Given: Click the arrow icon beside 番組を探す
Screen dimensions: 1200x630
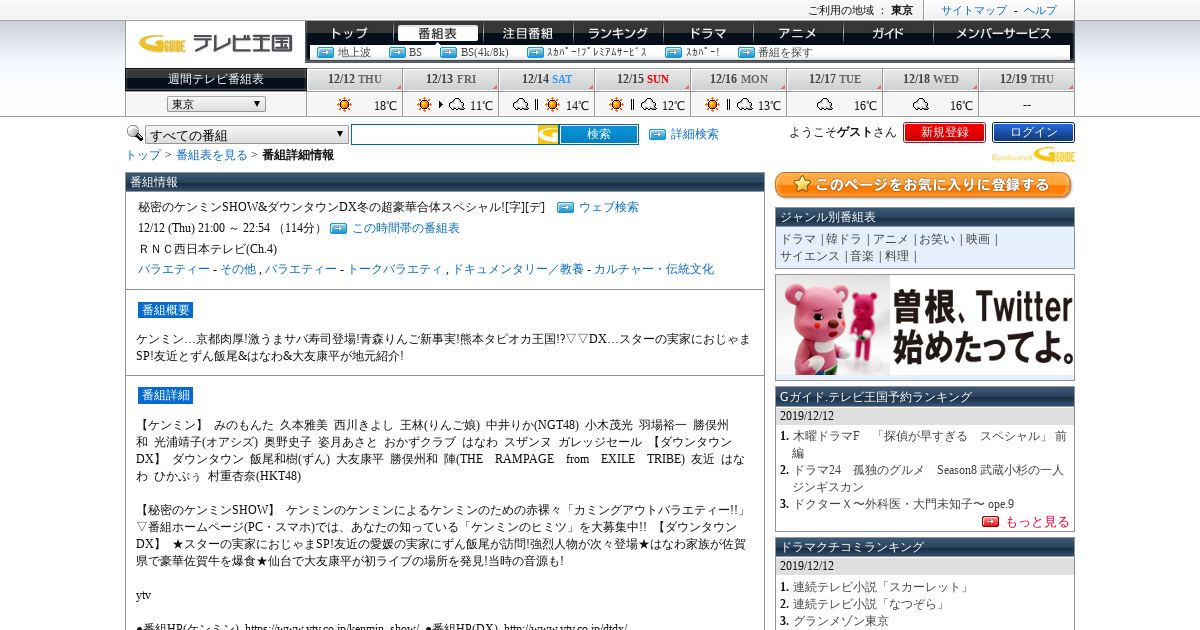Looking at the screenshot, I should pos(746,52).
